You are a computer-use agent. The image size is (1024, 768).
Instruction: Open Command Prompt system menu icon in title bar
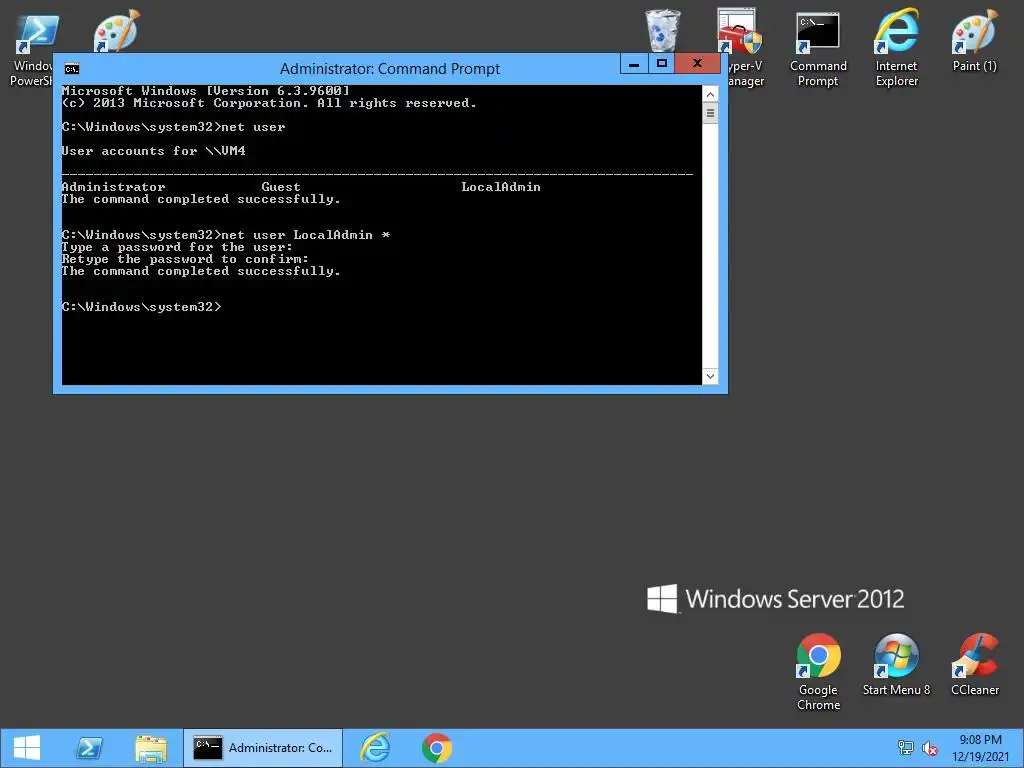(x=72, y=69)
